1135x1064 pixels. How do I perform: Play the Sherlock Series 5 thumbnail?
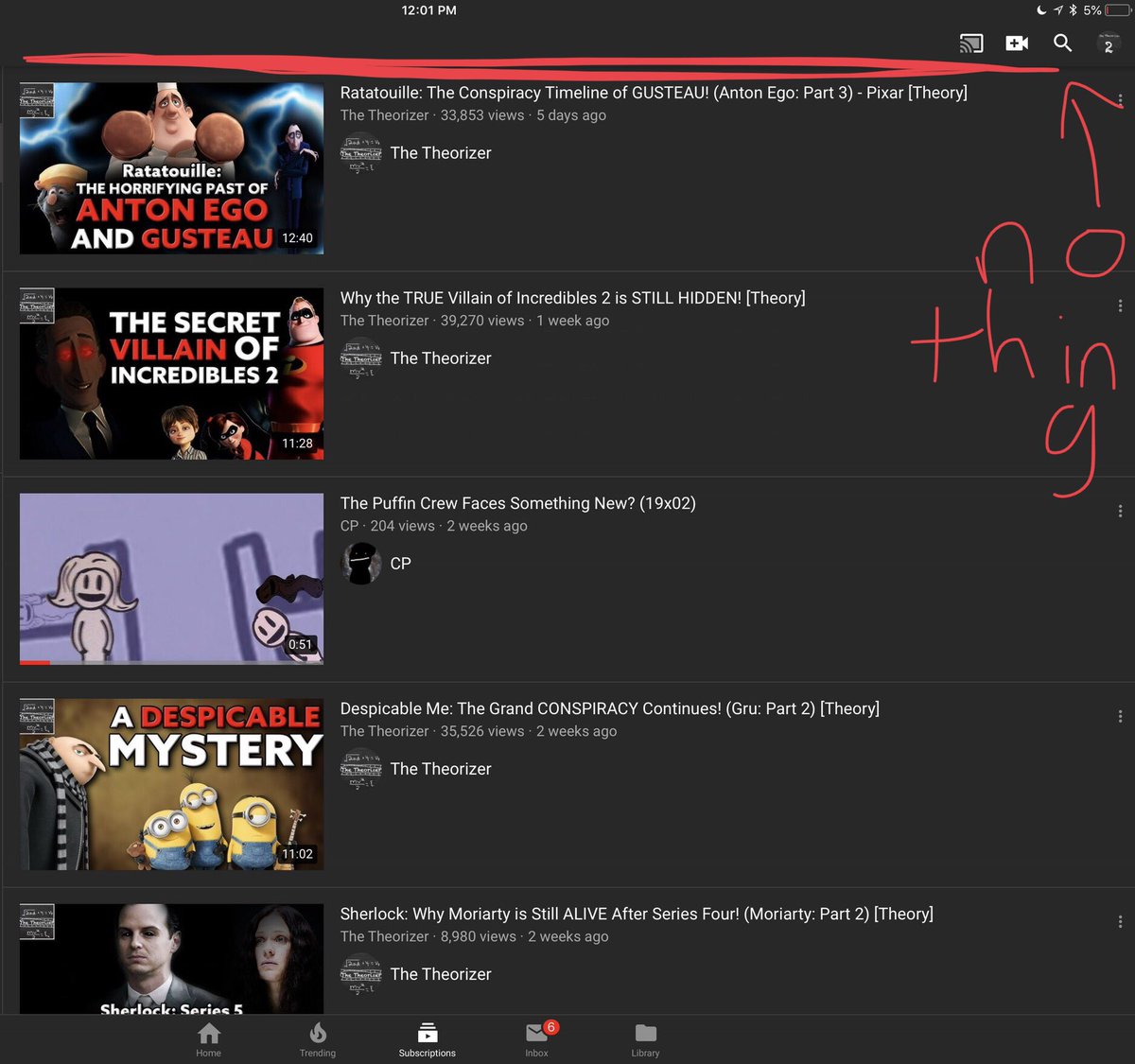[x=171, y=959]
